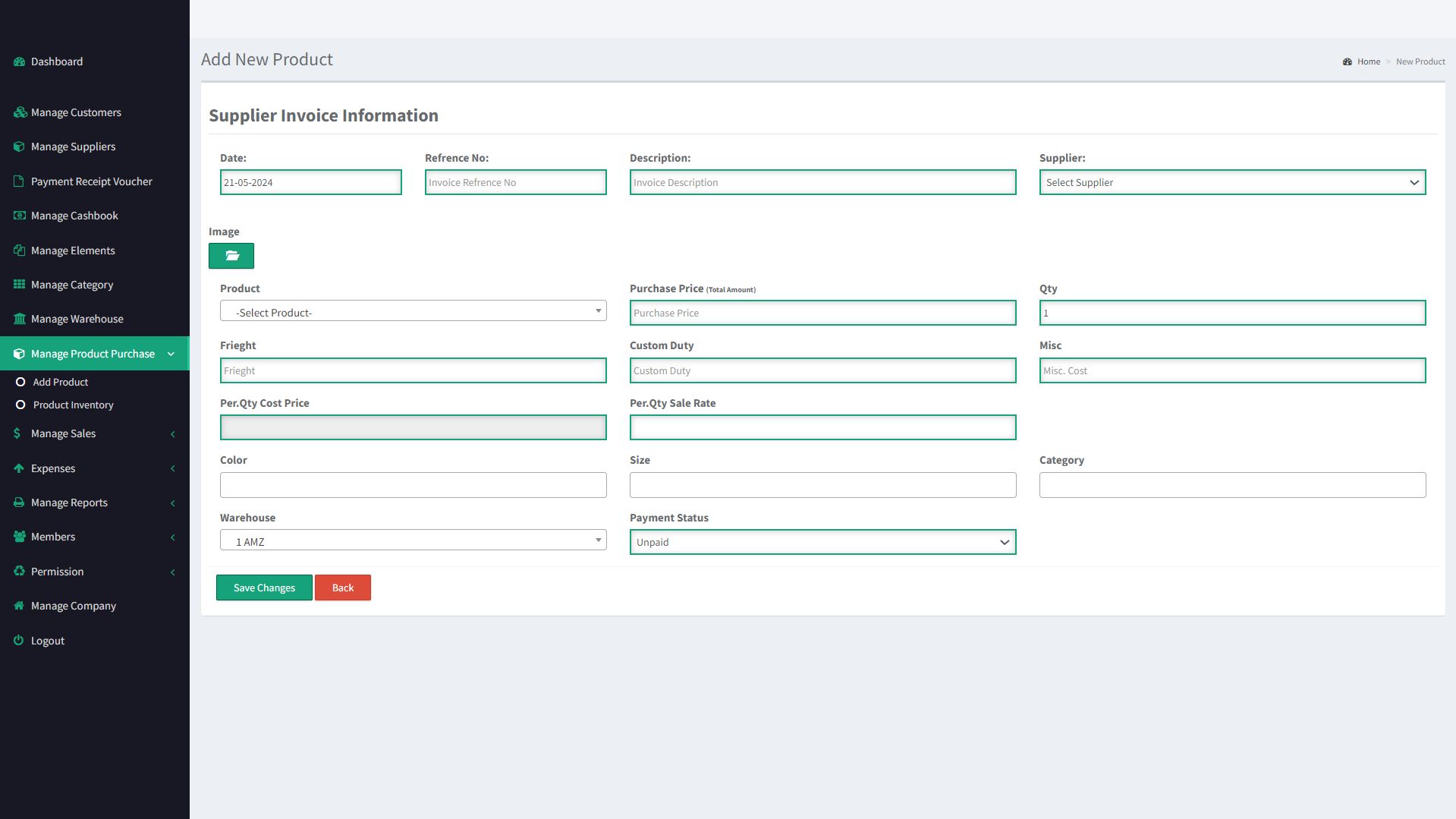
Task: Click the Logout power icon
Action: (19, 641)
